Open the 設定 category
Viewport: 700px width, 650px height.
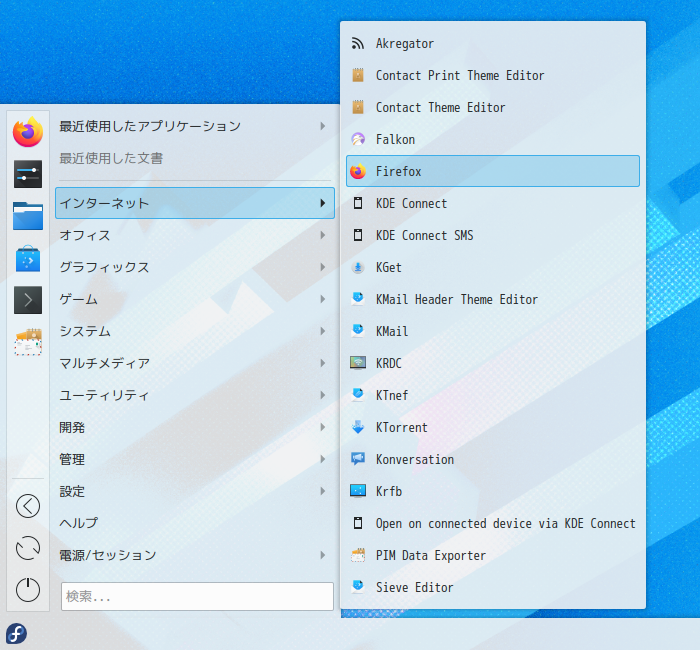[195, 491]
